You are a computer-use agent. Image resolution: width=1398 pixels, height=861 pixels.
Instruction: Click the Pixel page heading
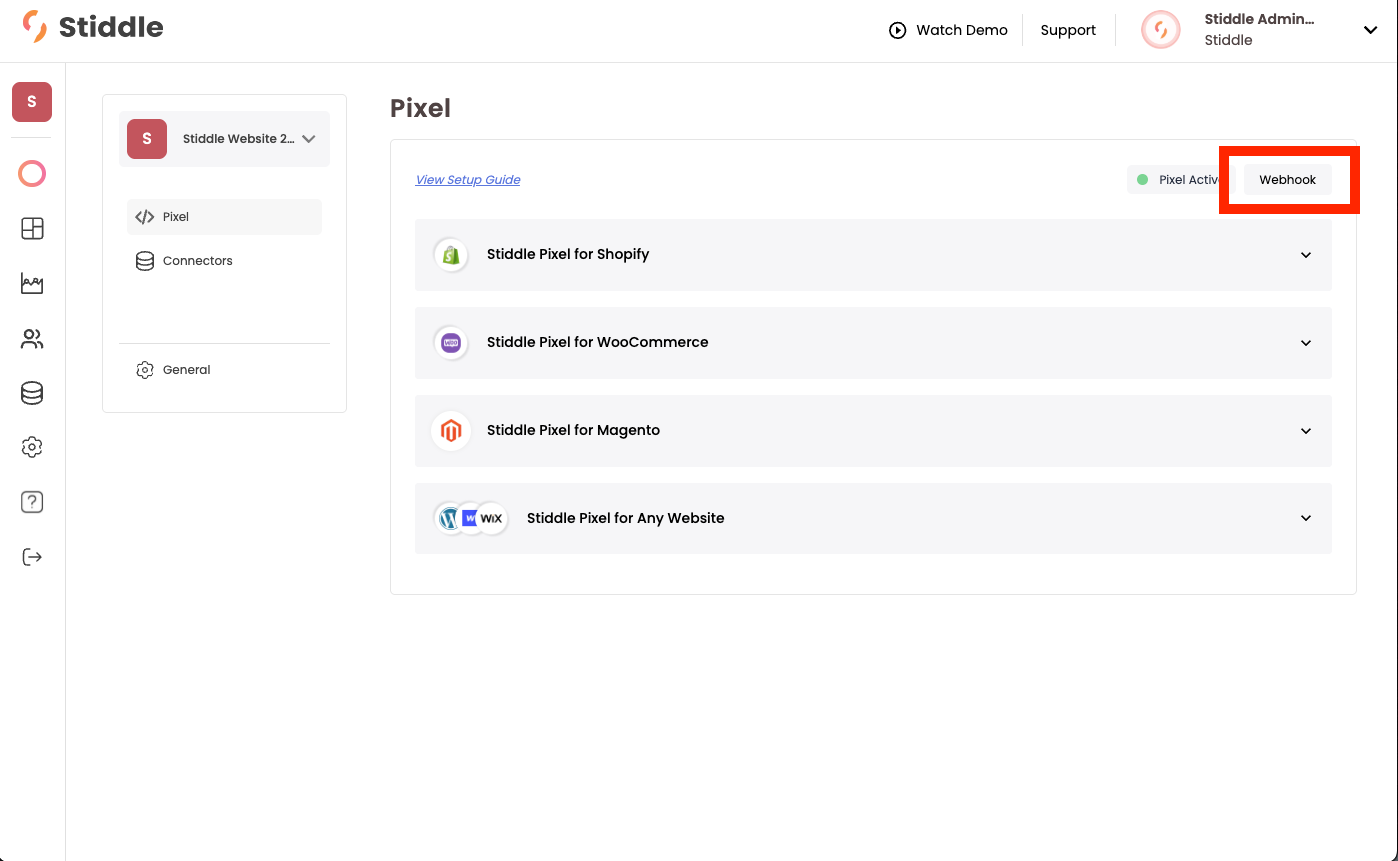[420, 108]
